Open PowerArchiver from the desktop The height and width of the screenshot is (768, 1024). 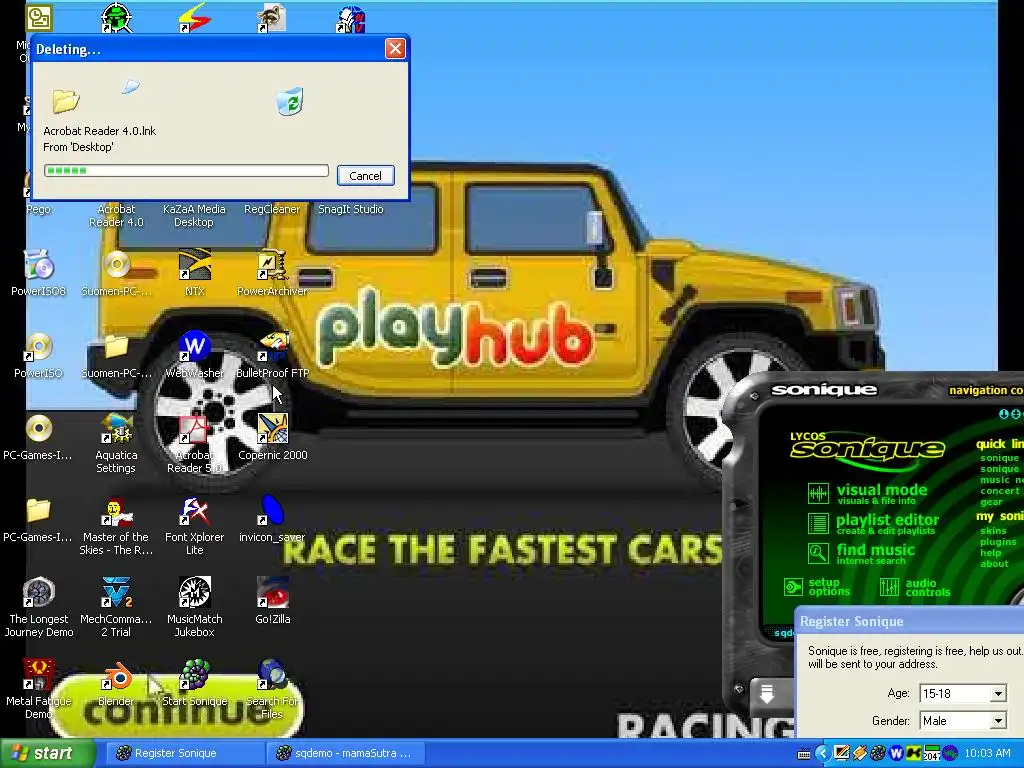click(272, 273)
